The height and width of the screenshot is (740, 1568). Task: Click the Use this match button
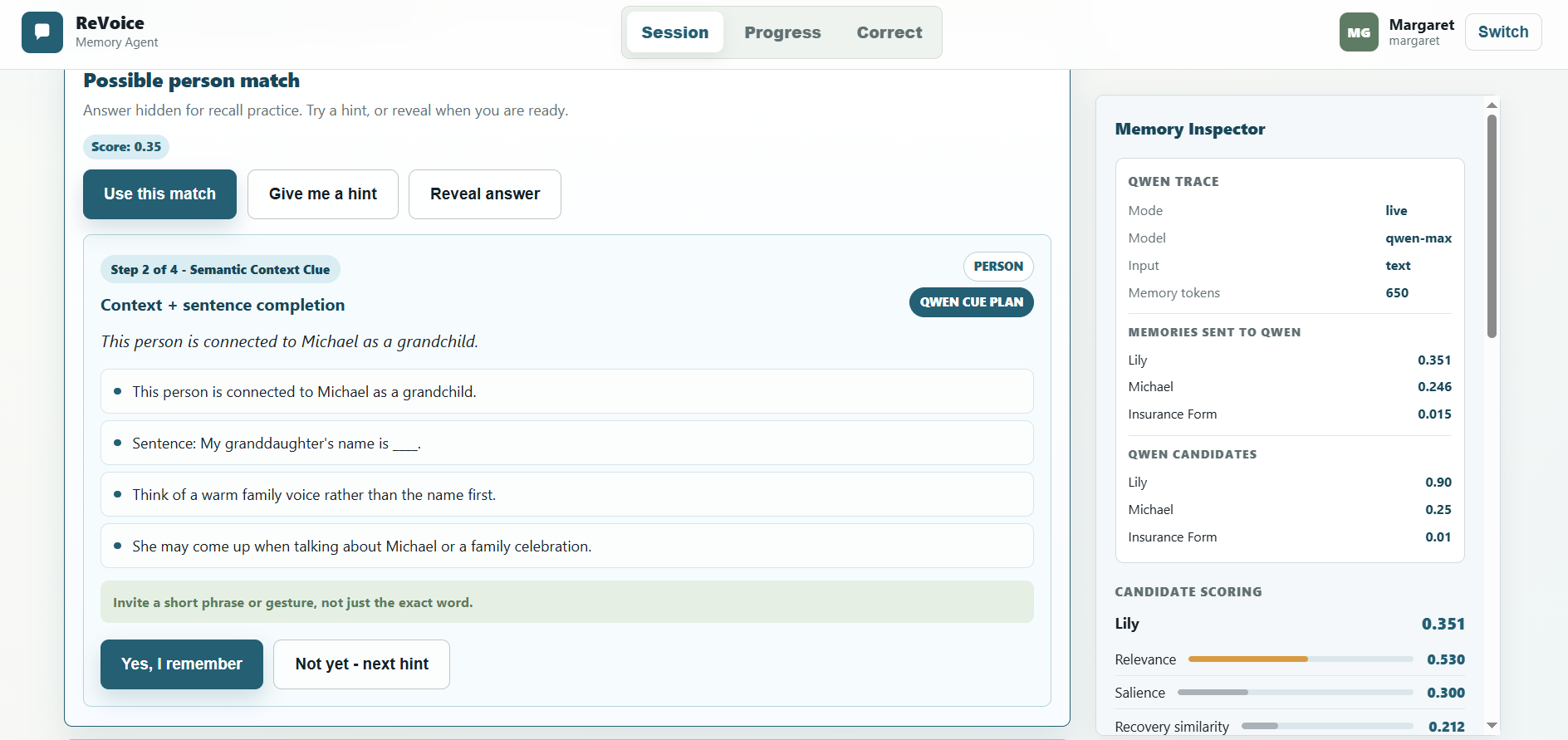pyautogui.click(x=159, y=194)
